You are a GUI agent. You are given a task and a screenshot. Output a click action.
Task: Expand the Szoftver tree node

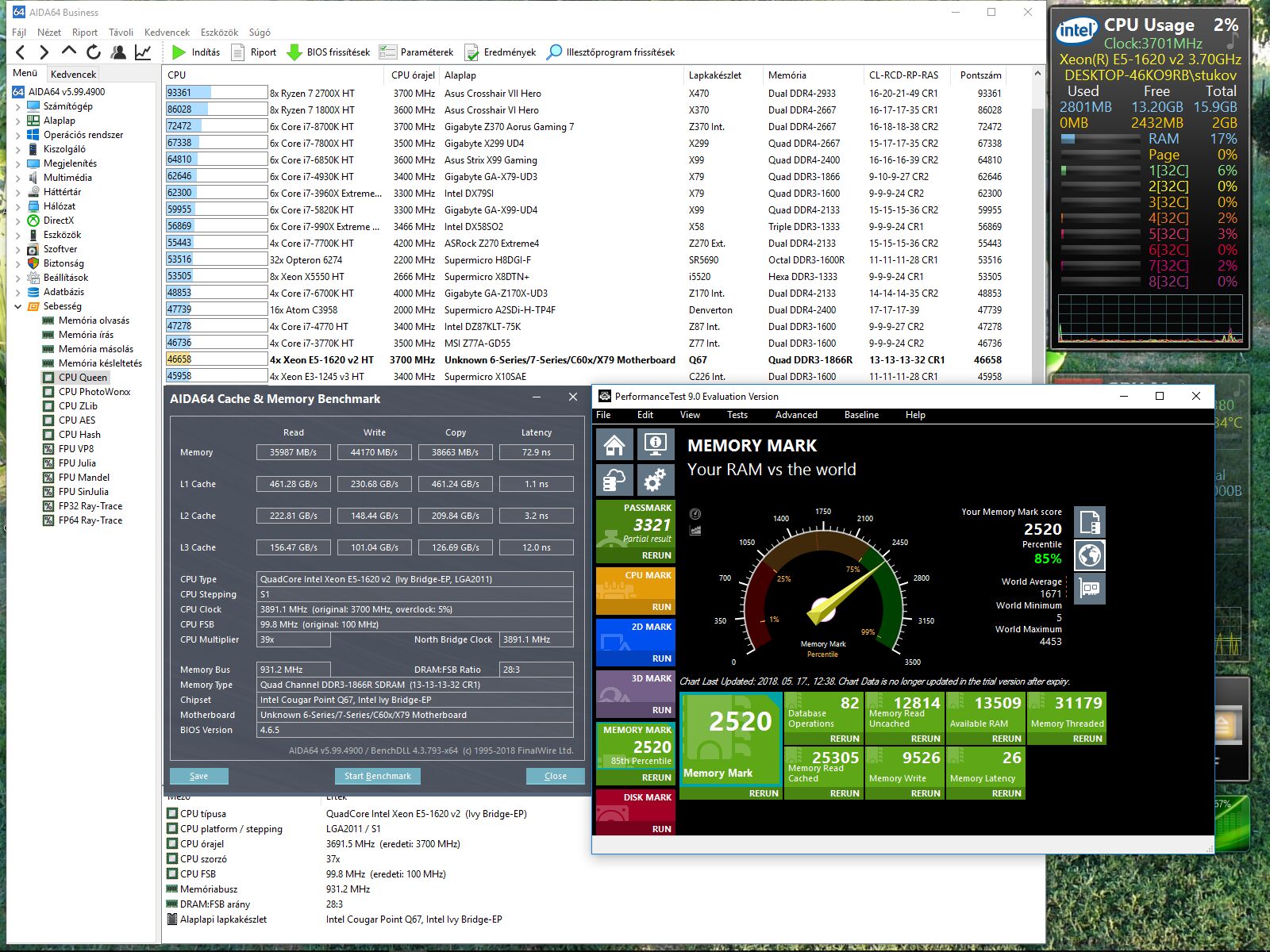pyautogui.click(x=18, y=249)
